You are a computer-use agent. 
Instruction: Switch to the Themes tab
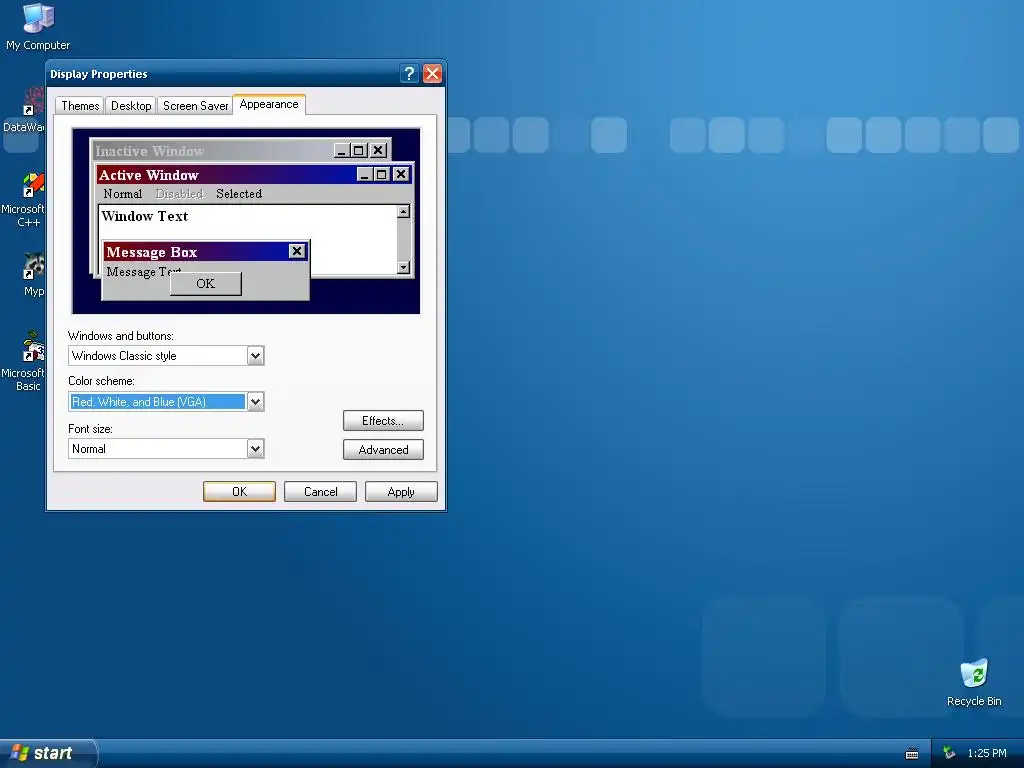[x=80, y=106]
